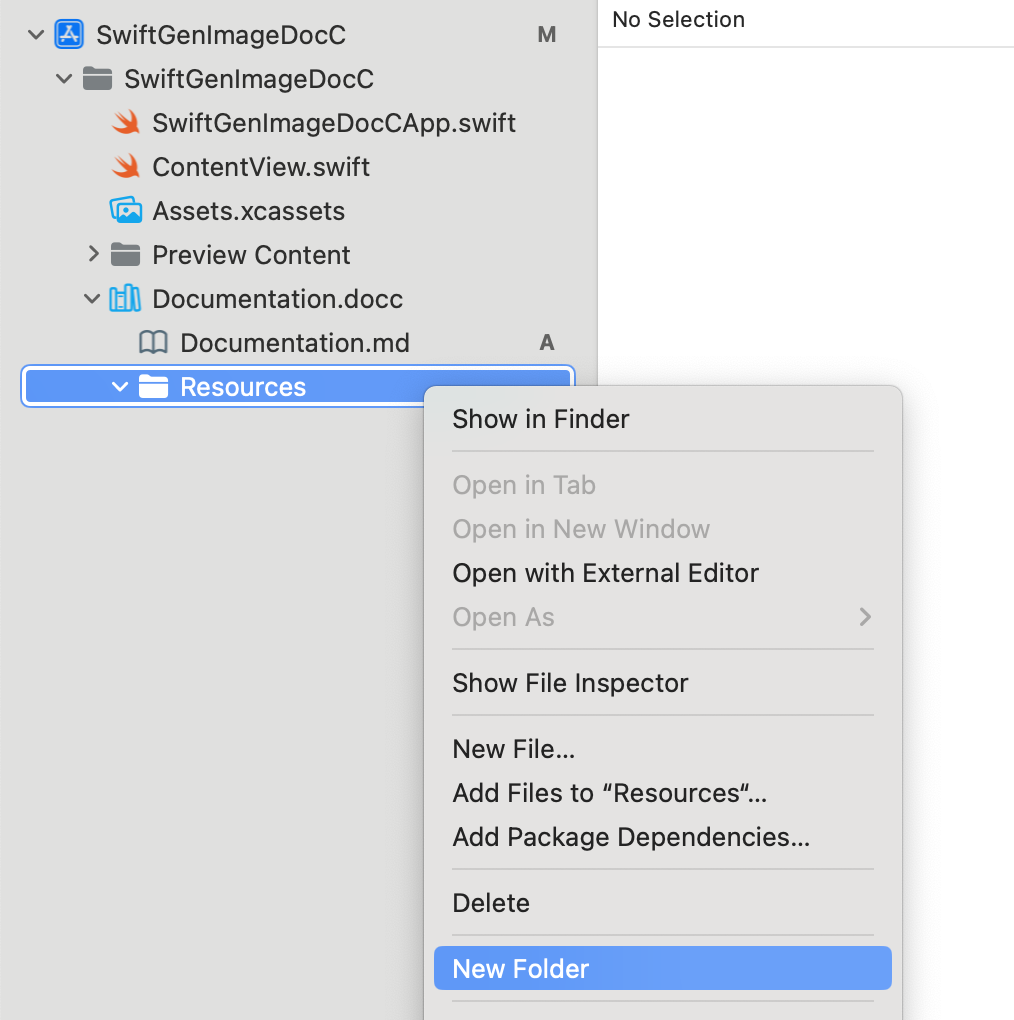1014x1020 pixels.
Task: Click the Resources folder icon
Action: (153, 387)
